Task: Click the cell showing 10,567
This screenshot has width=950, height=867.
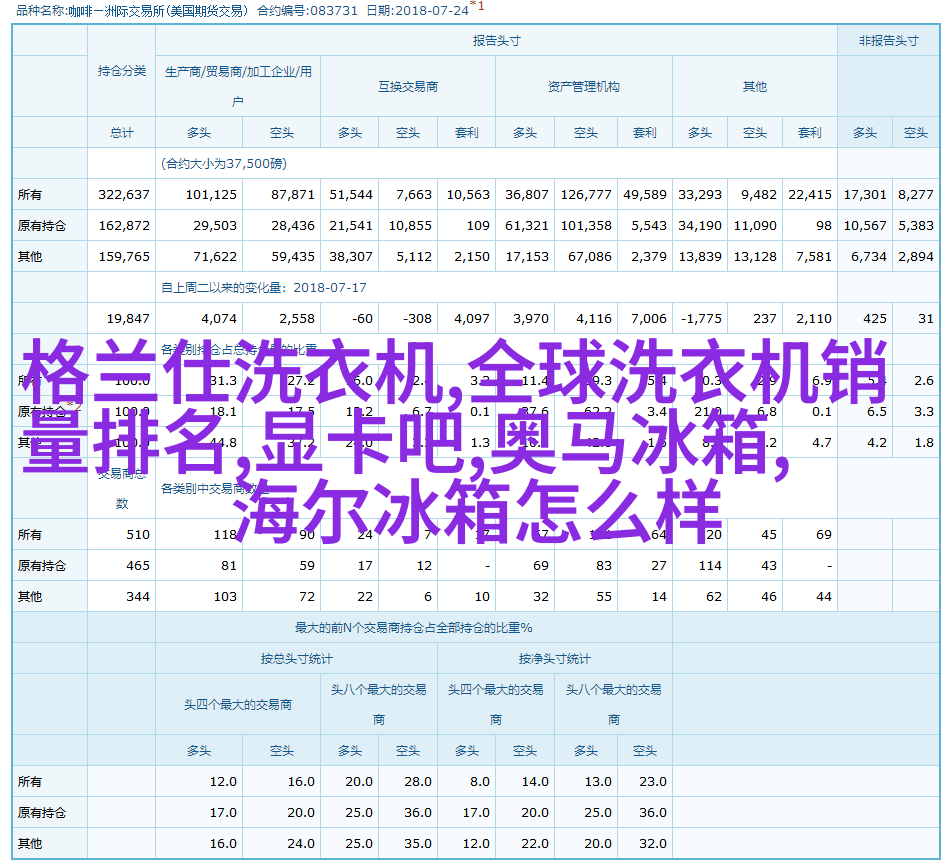Action: point(865,225)
